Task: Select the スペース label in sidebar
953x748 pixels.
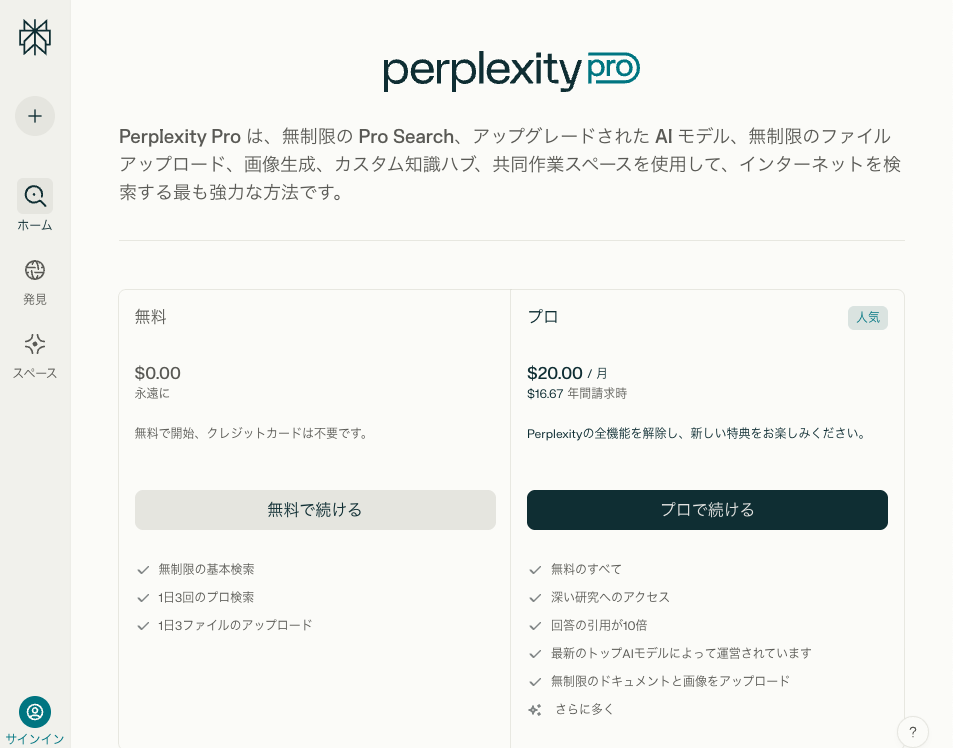Action: [35, 373]
